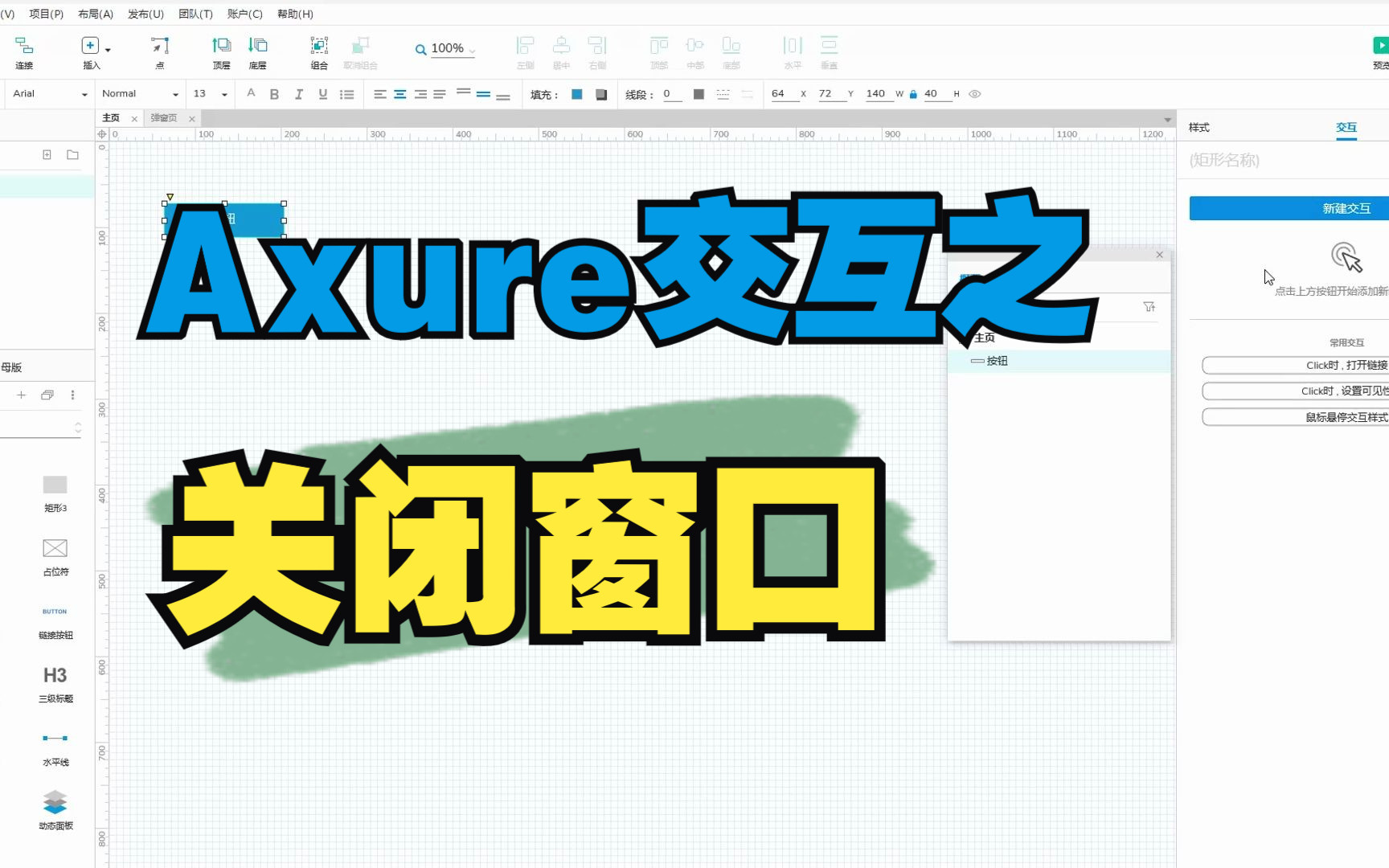Image resolution: width=1389 pixels, height=868 pixels.
Task: Open the 团队(T) menu
Action: [x=195, y=14]
